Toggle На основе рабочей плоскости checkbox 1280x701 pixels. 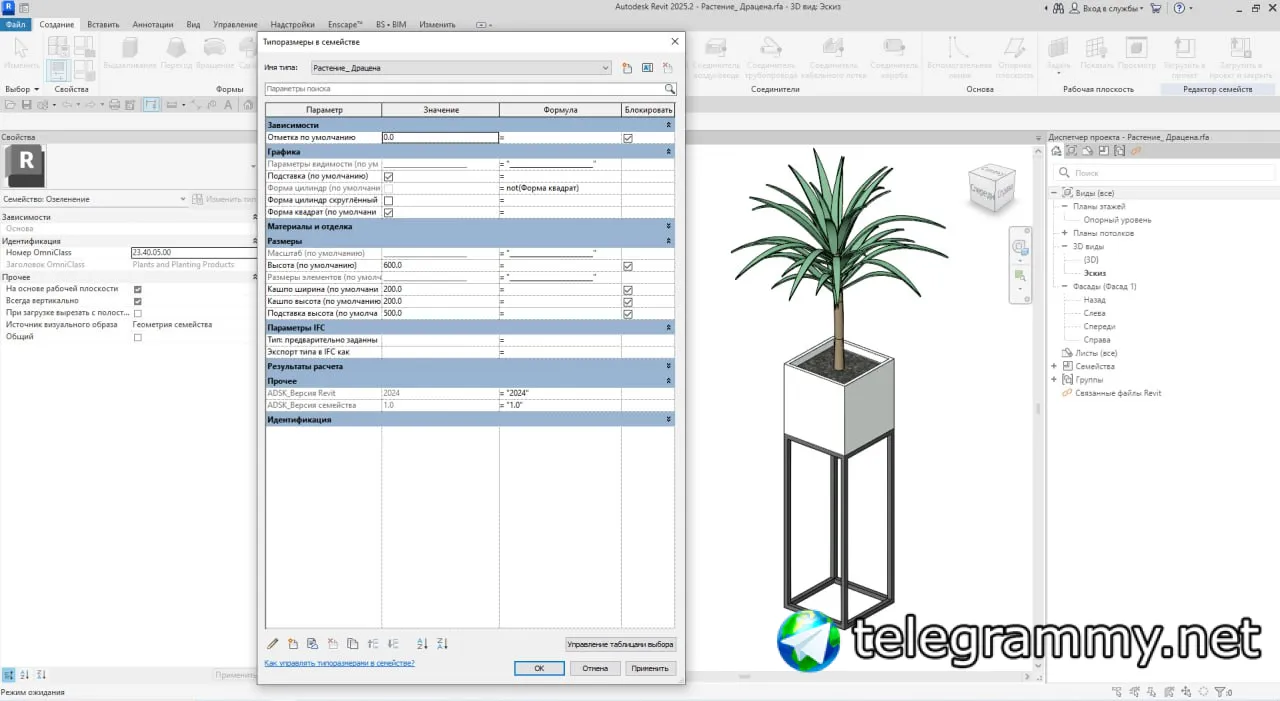[x=138, y=289]
